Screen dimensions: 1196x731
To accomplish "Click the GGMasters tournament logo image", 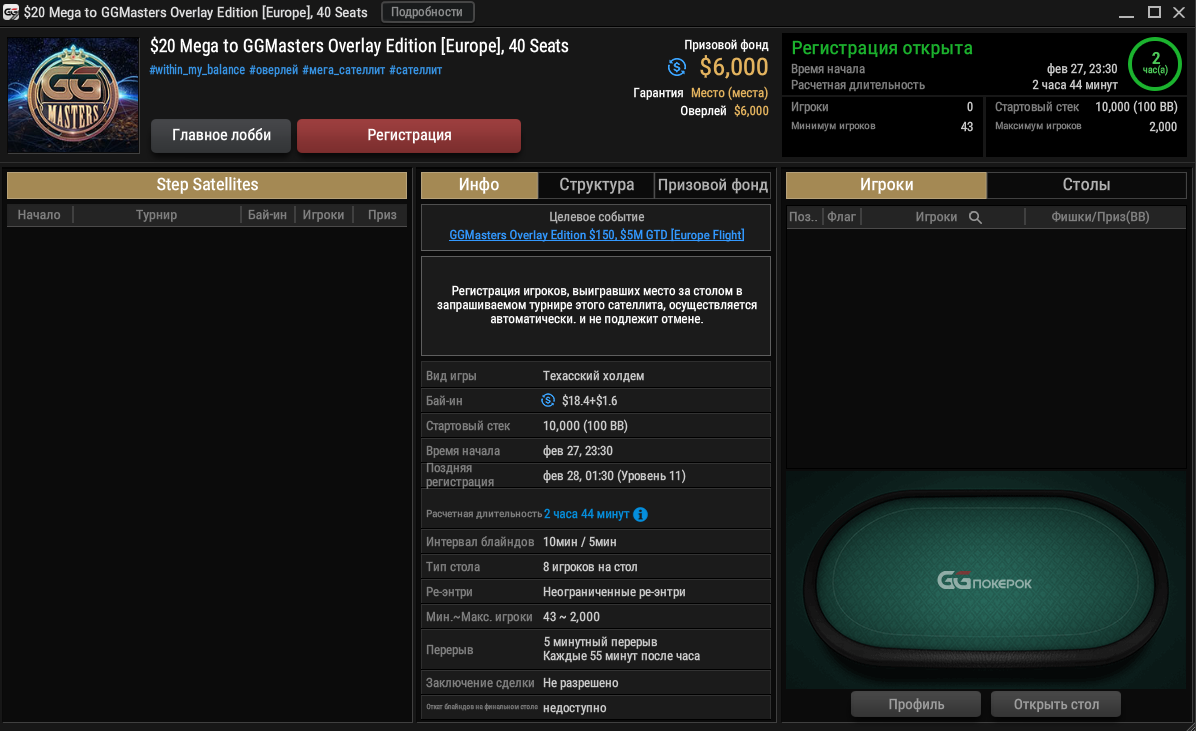I will point(73,95).
